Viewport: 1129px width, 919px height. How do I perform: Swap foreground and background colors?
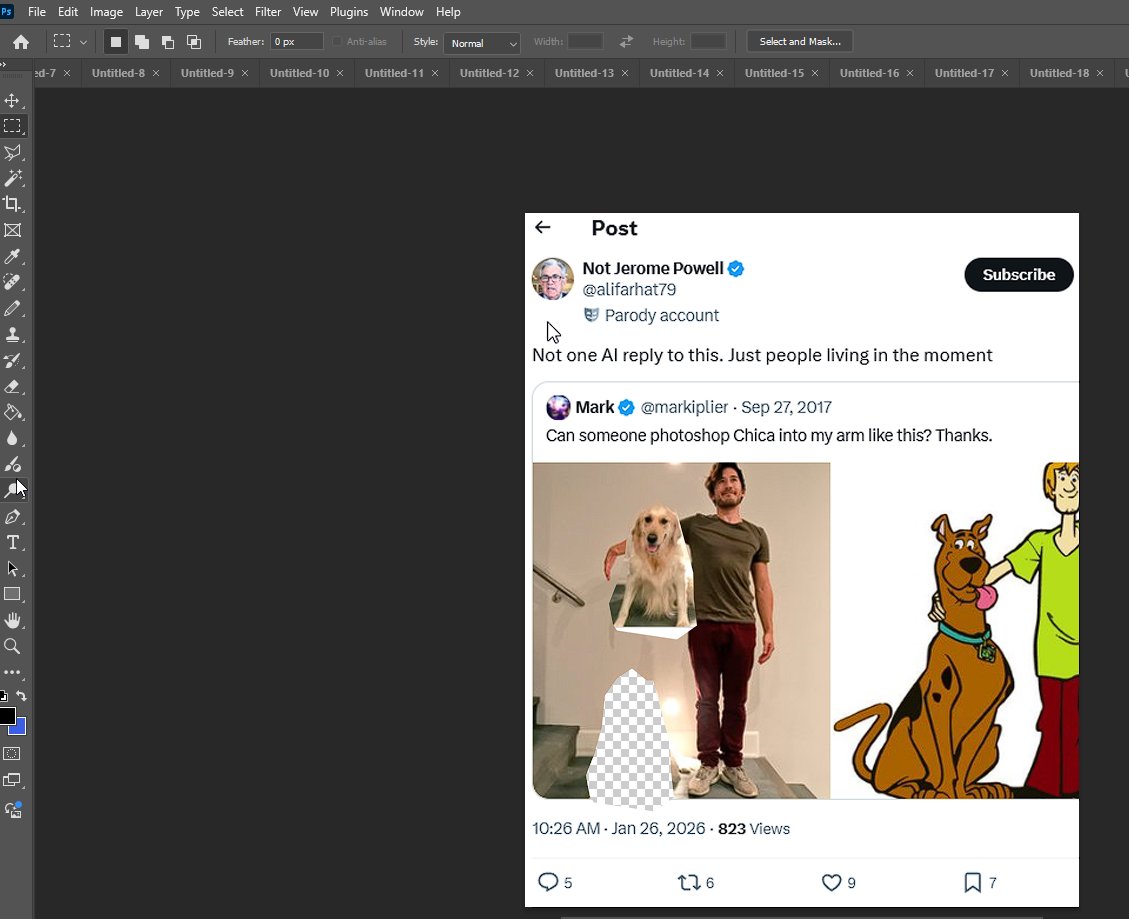[22, 696]
